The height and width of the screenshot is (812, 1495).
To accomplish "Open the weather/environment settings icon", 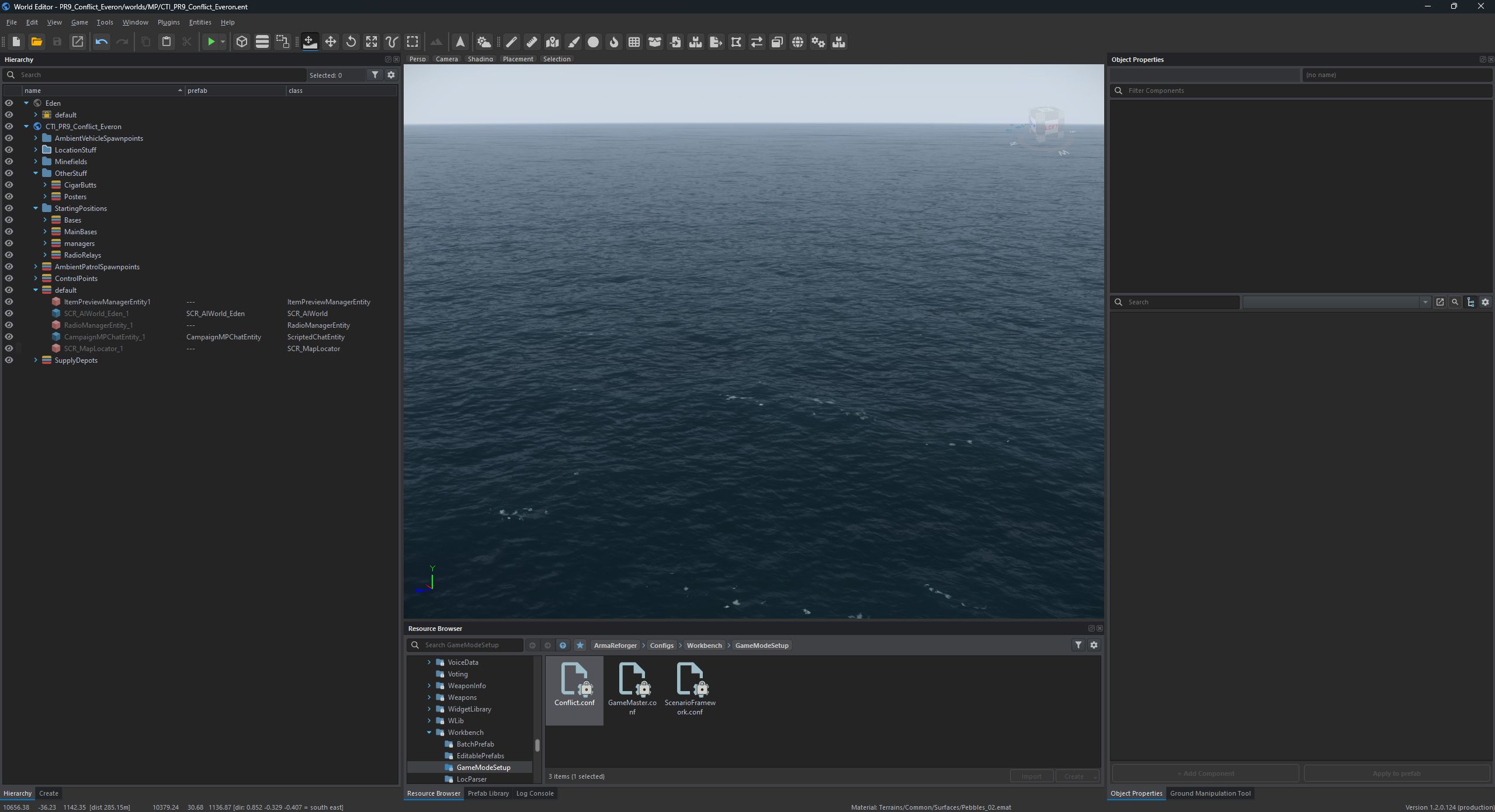I will pyautogui.click(x=484, y=41).
